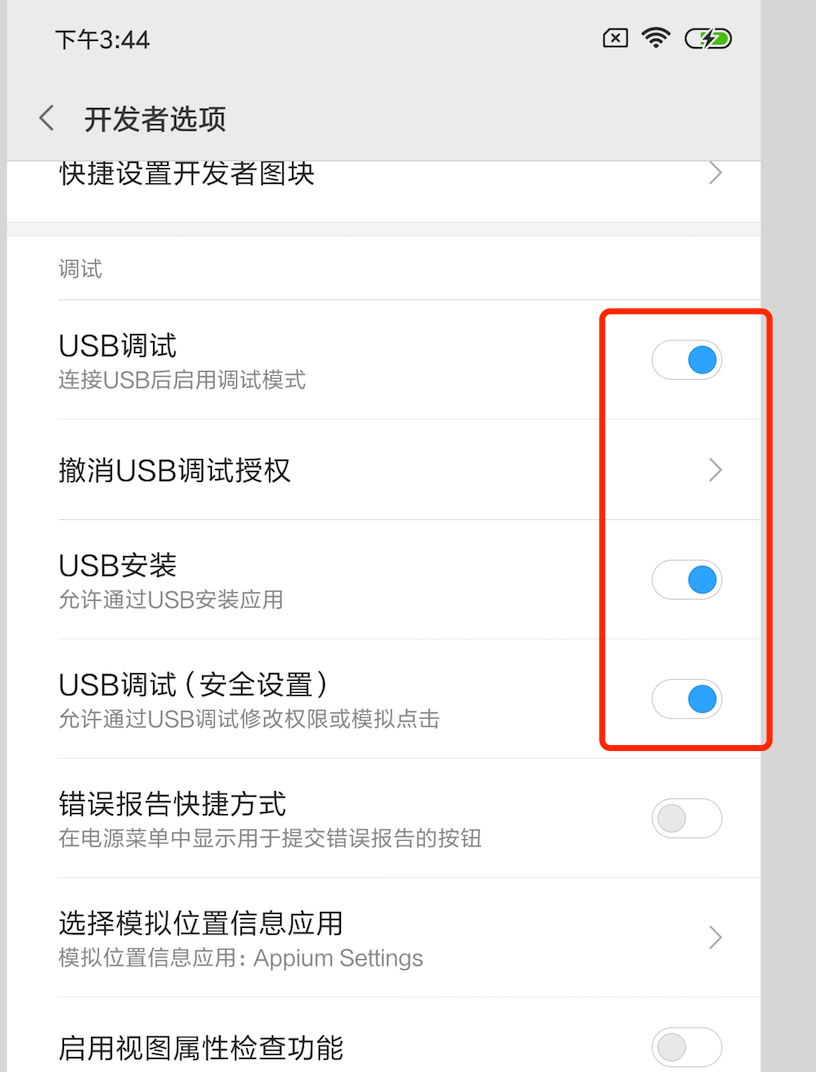Image resolution: width=816 pixels, height=1072 pixels.
Task: Select the 调试 section header
Action: (80, 269)
